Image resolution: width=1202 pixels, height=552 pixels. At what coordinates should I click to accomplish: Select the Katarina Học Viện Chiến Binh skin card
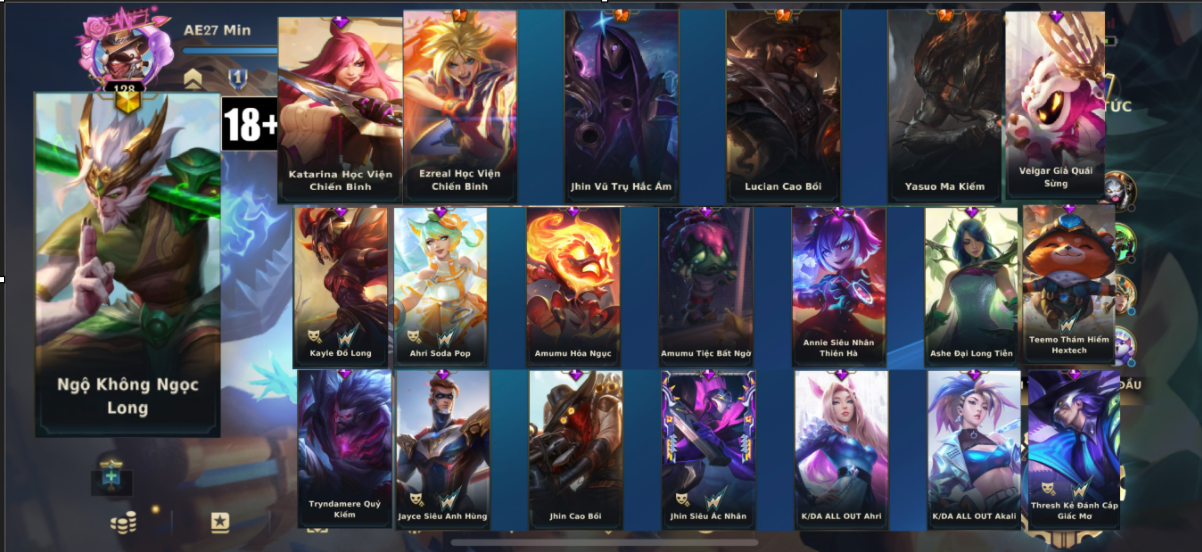340,108
